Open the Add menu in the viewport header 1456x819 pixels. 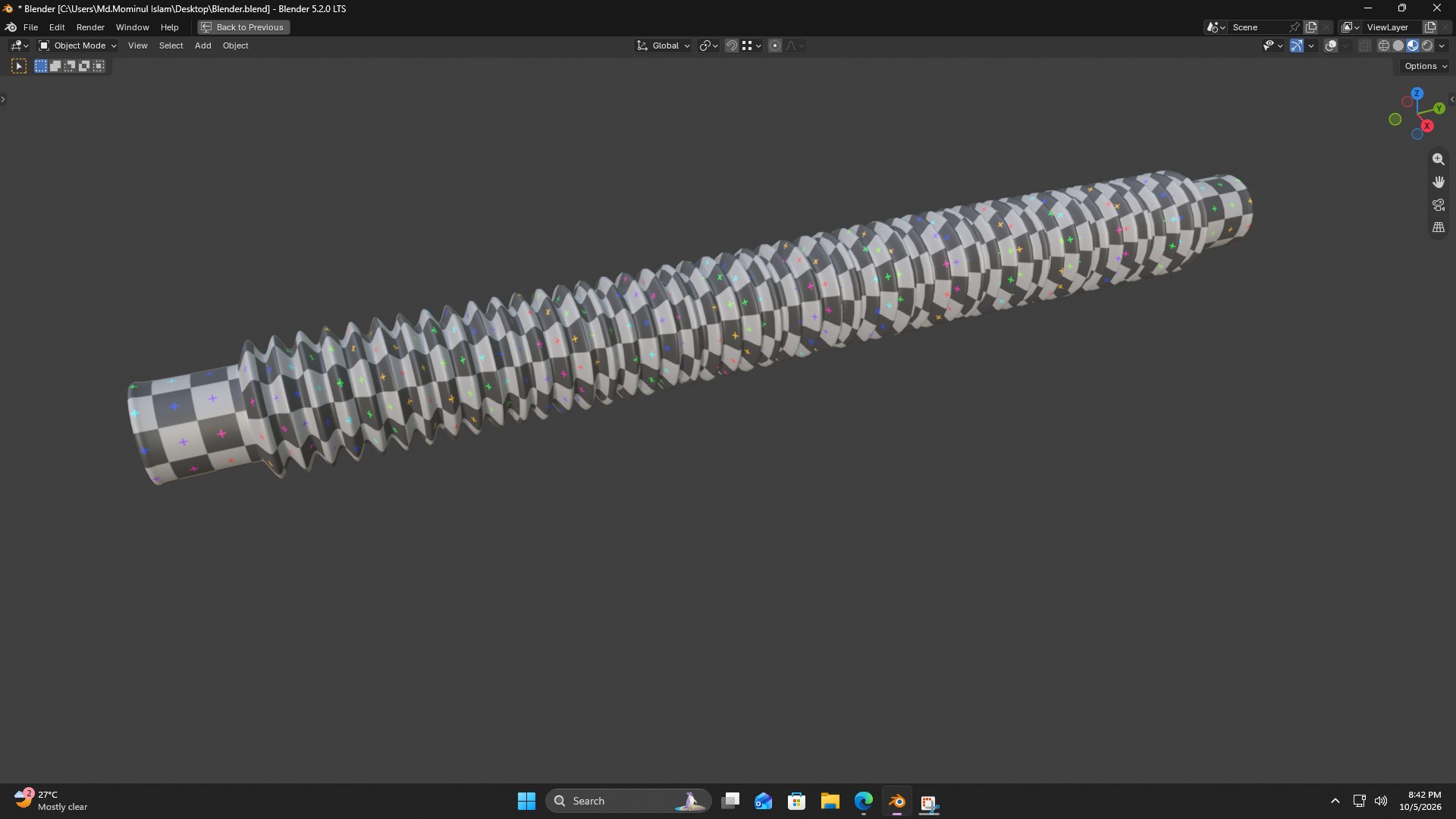click(203, 46)
